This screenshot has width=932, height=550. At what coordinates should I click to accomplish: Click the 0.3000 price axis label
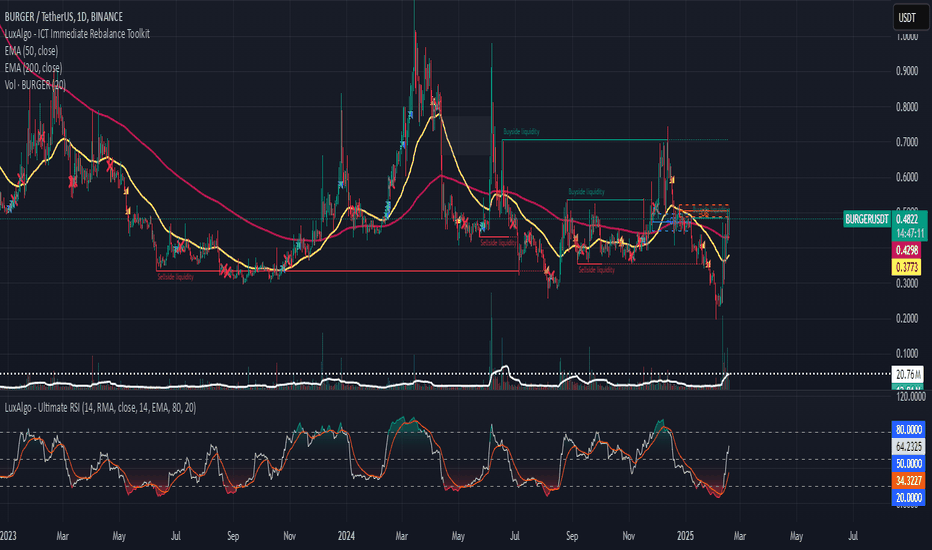pos(907,283)
